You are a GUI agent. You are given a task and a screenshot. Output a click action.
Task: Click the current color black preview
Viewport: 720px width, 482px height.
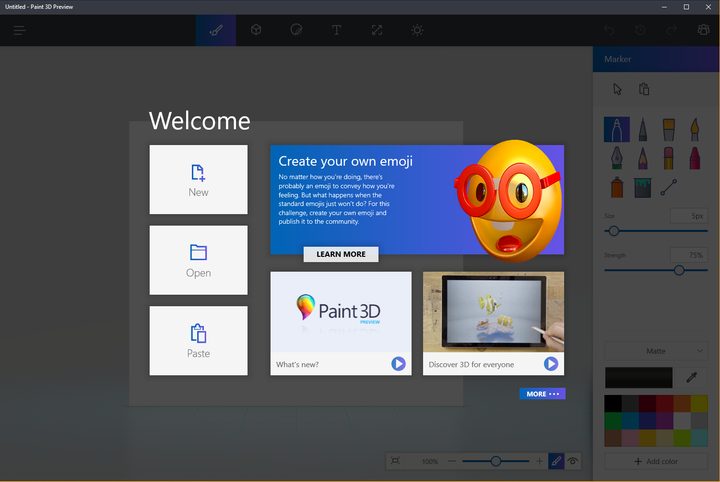(x=639, y=377)
